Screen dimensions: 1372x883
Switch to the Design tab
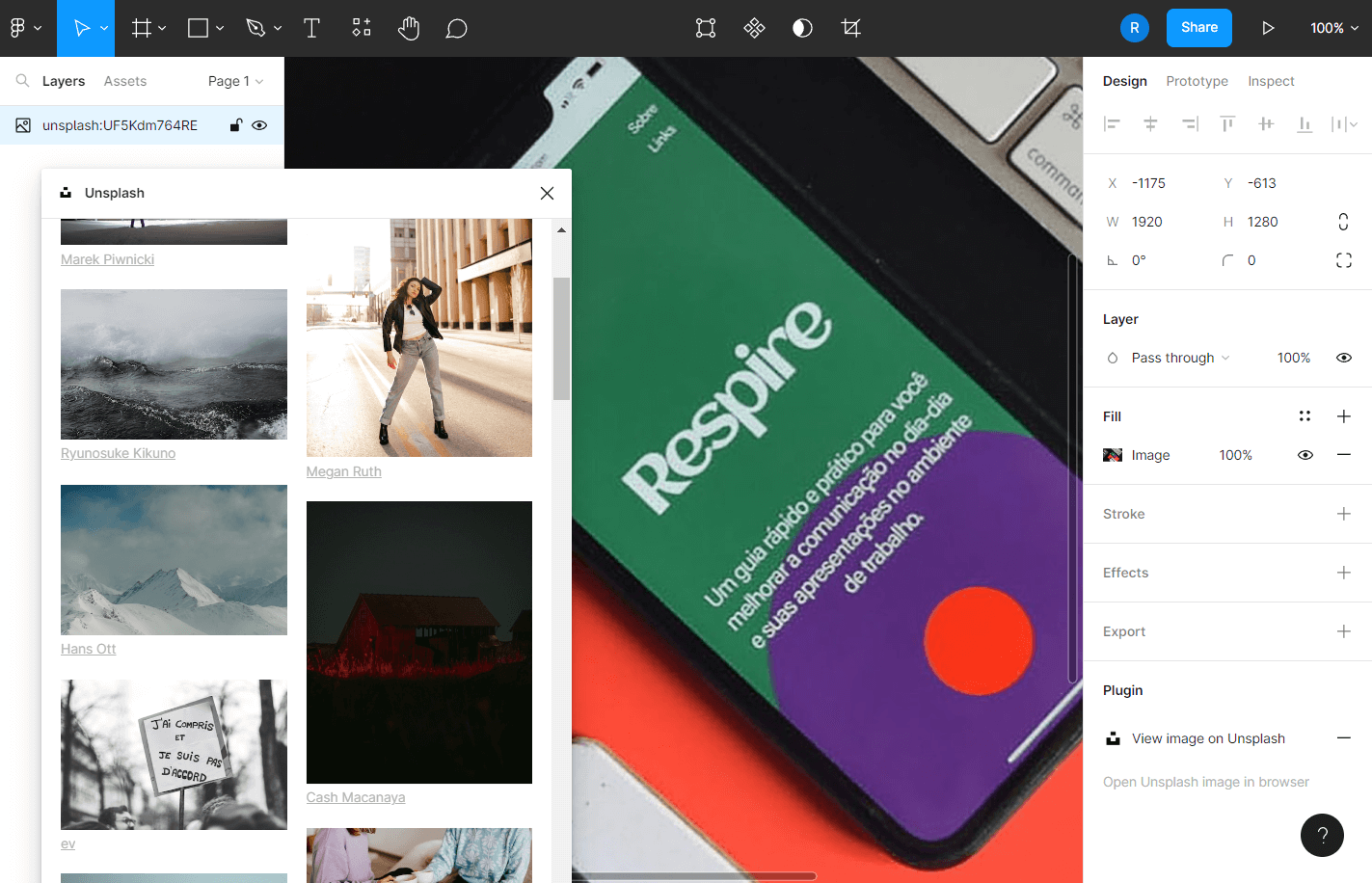tap(1125, 81)
